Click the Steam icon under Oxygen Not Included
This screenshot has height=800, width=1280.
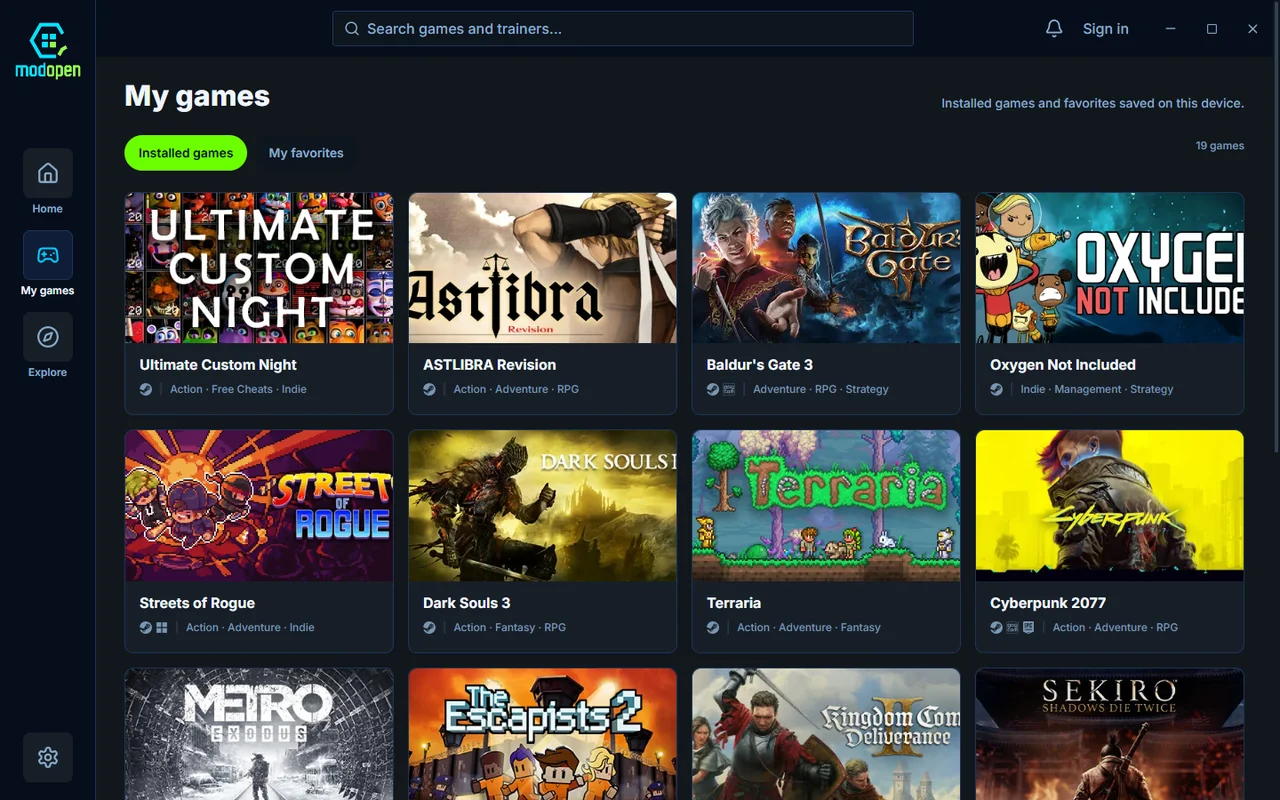pyautogui.click(x=997, y=389)
